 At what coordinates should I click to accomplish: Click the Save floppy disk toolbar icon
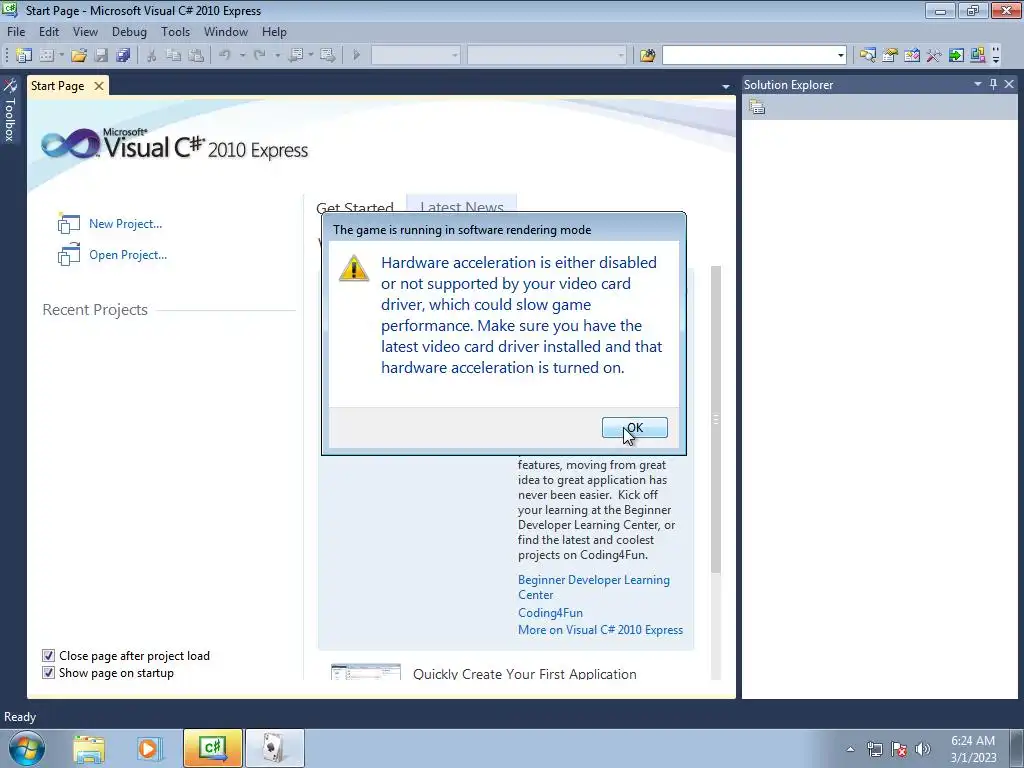[101, 56]
